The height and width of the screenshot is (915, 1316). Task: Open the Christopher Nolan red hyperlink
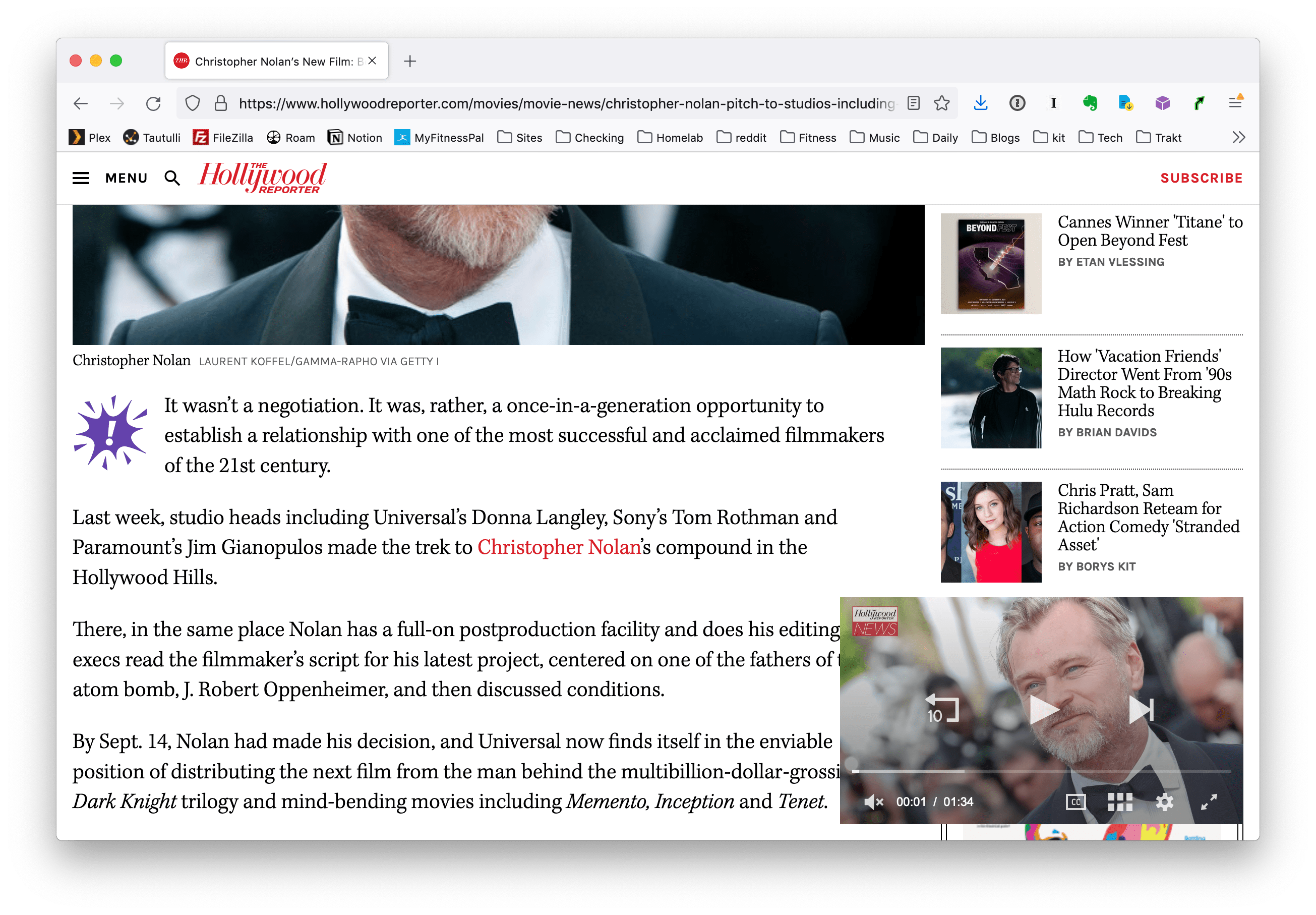[x=559, y=547]
